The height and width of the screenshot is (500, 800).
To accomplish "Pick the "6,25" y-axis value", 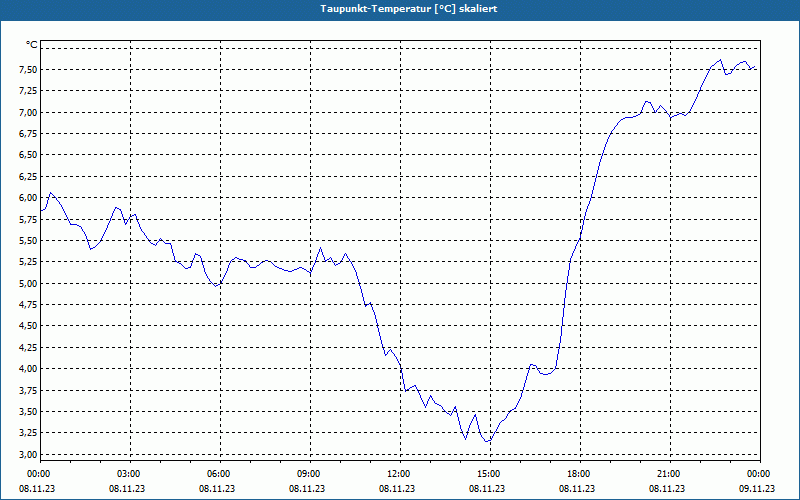I will [x=28, y=177].
